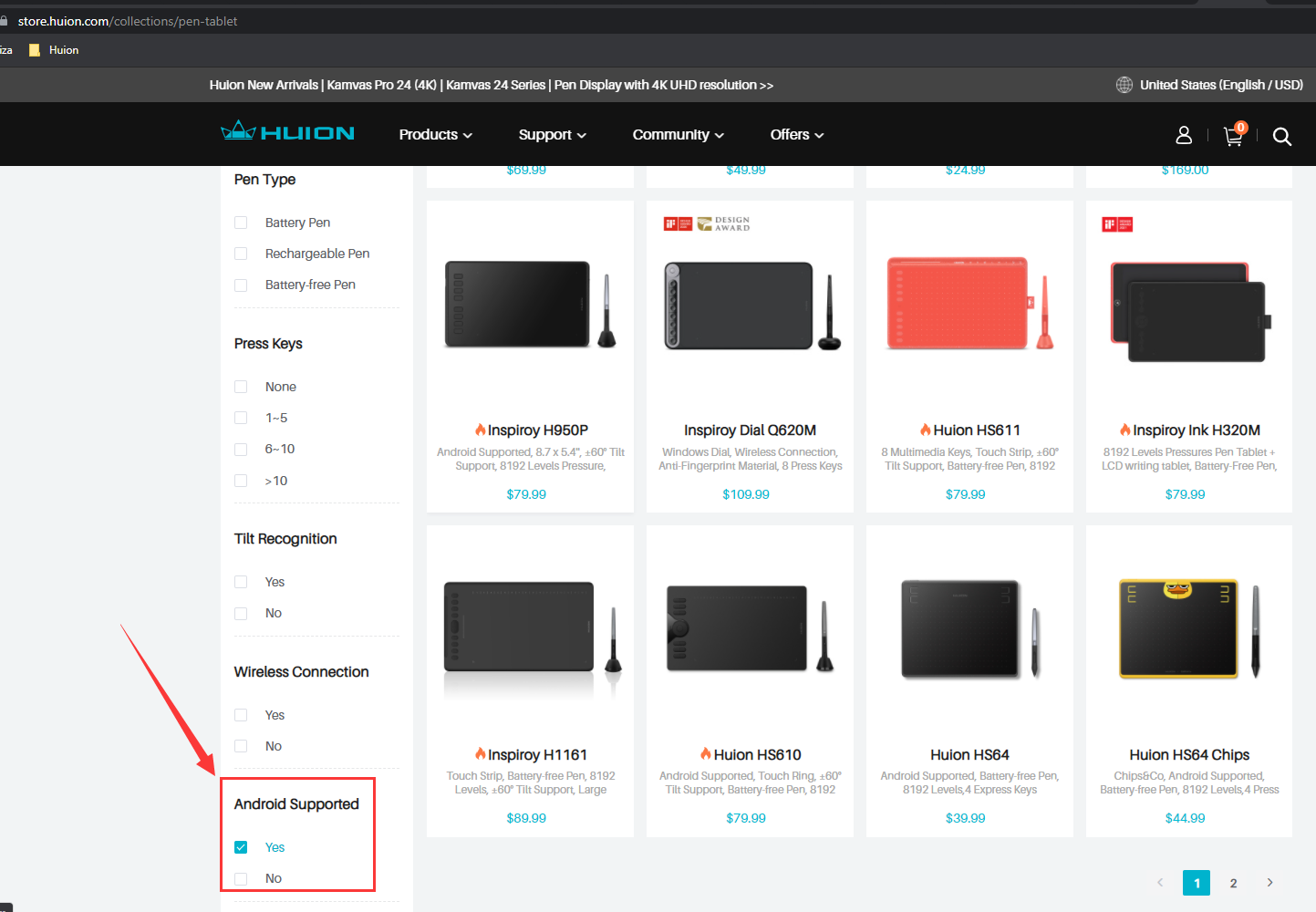
Task: Check Tilt Recognition Yes
Action: (x=241, y=582)
